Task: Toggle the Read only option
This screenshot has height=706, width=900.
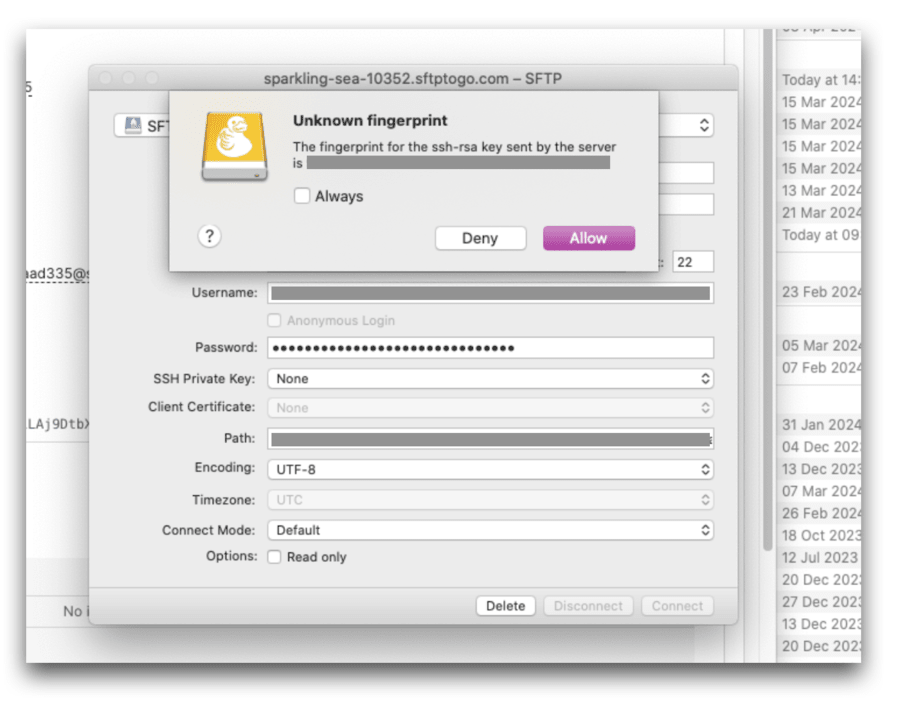Action: 274,557
